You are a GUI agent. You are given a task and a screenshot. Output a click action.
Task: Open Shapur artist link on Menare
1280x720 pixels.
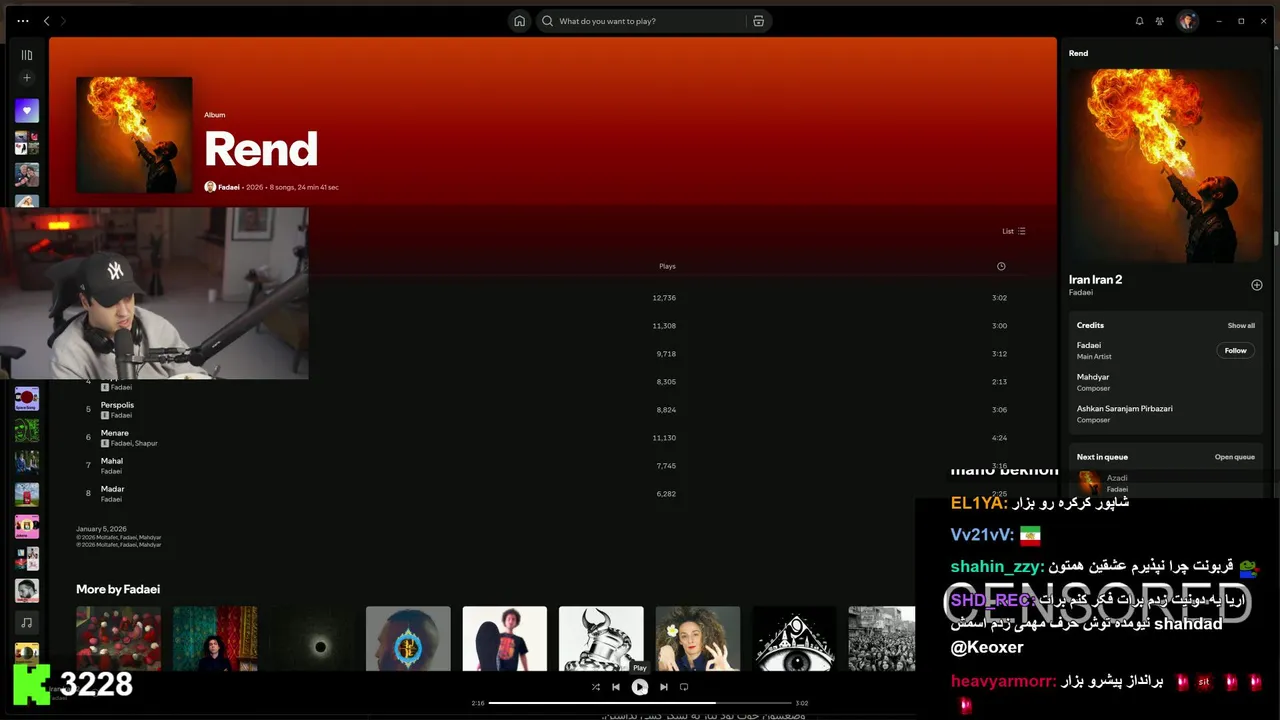(146, 443)
